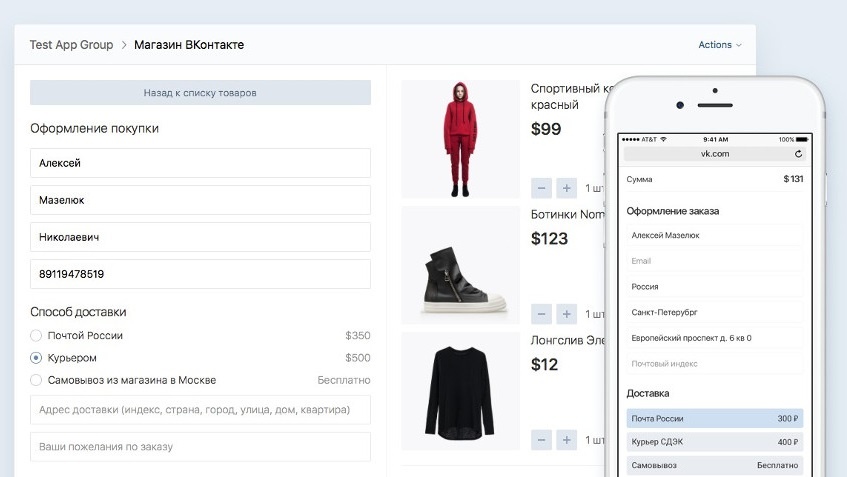Increase quantity of the red sport suit
This screenshot has height=477, width=847.
(566, 188)
